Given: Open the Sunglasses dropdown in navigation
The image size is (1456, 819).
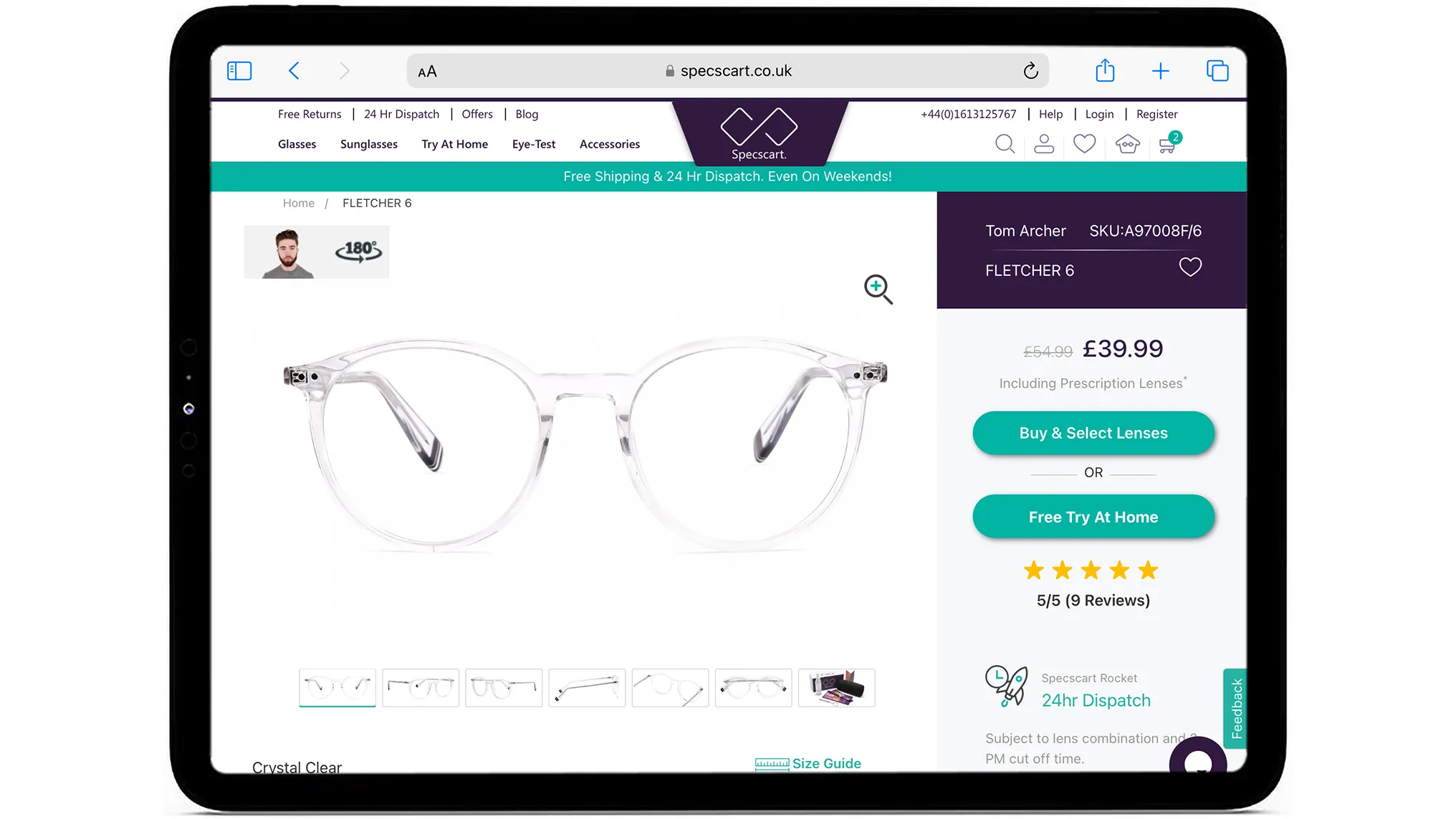Looking at the screenshot, I should [x=369, y=144].
